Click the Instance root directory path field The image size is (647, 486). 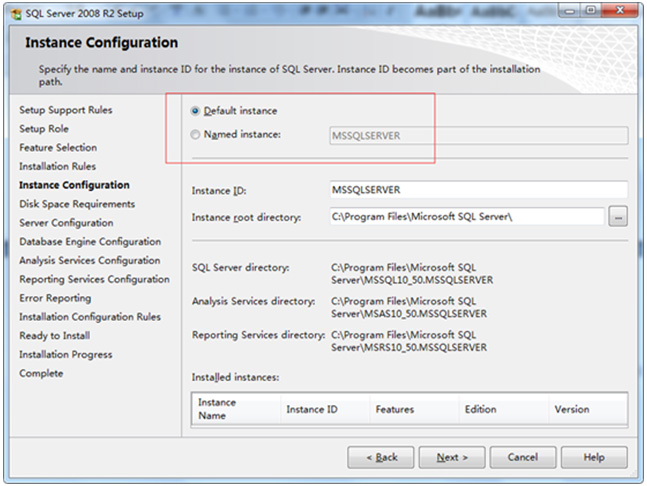point(466,216)
